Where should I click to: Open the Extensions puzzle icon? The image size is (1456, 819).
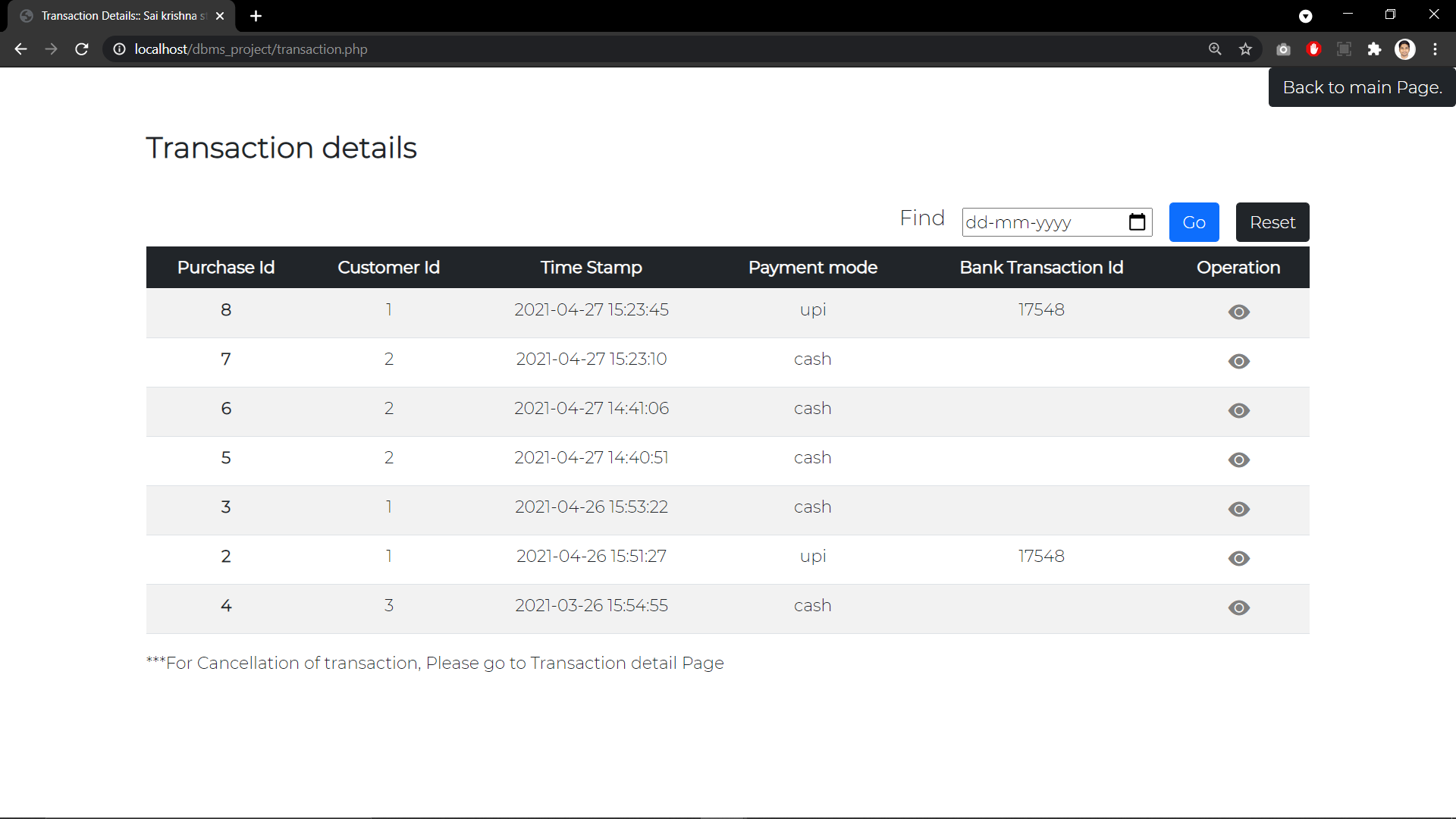click(x=1374, y=49)
